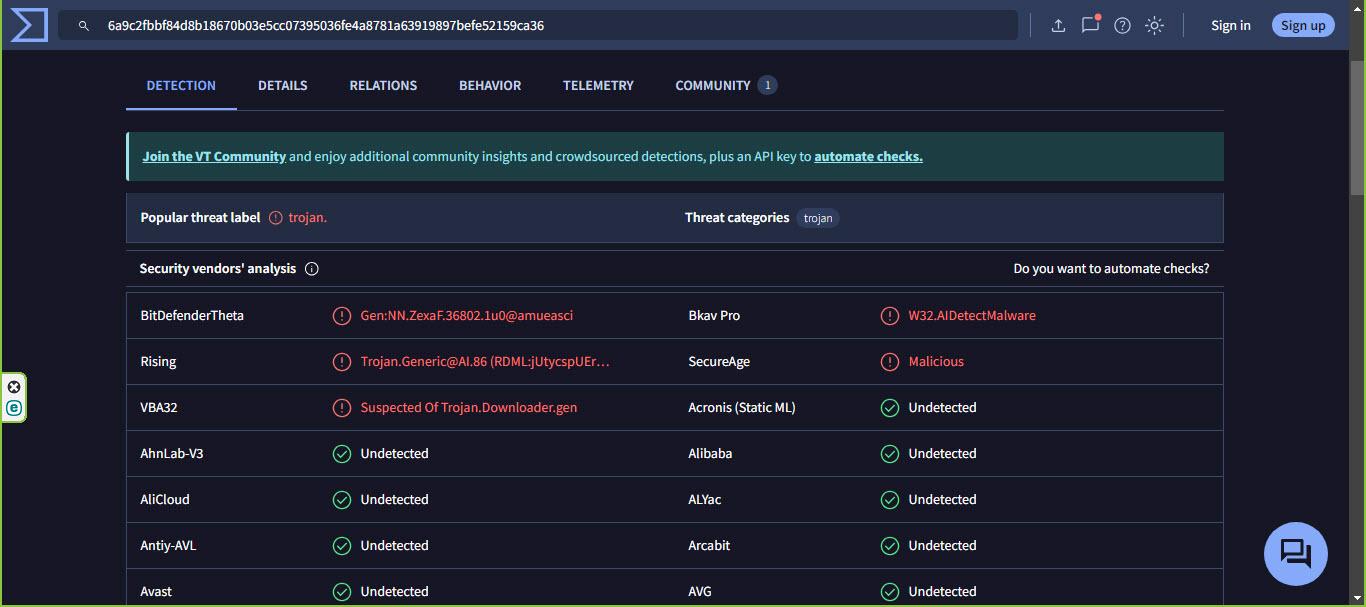1366x607 pixels.
Task: Click the Trojan.Generic@AI.86 detection text
Action: coord(485,362)
